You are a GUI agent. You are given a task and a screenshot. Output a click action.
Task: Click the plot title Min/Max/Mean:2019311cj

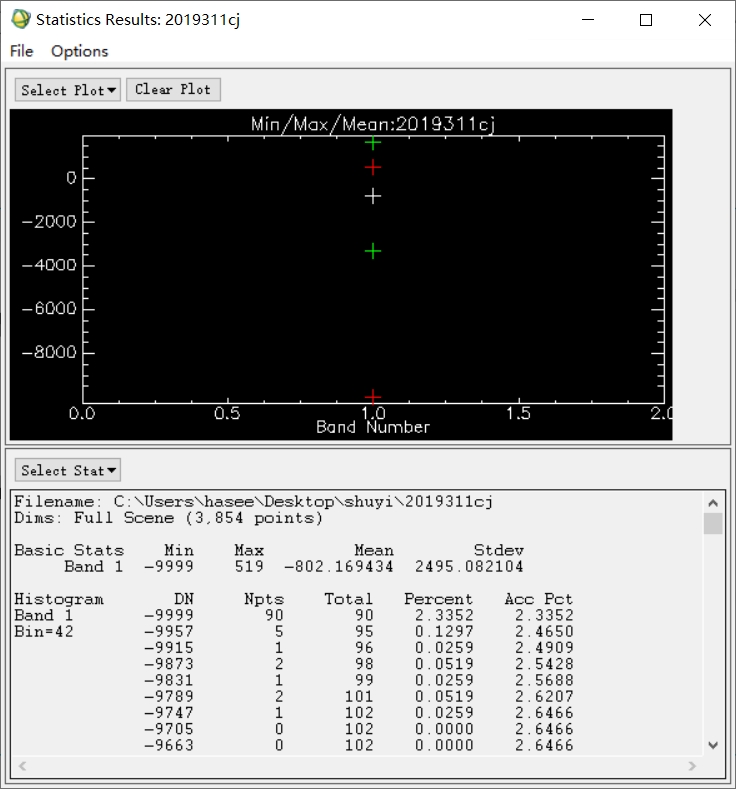point(373,124)
